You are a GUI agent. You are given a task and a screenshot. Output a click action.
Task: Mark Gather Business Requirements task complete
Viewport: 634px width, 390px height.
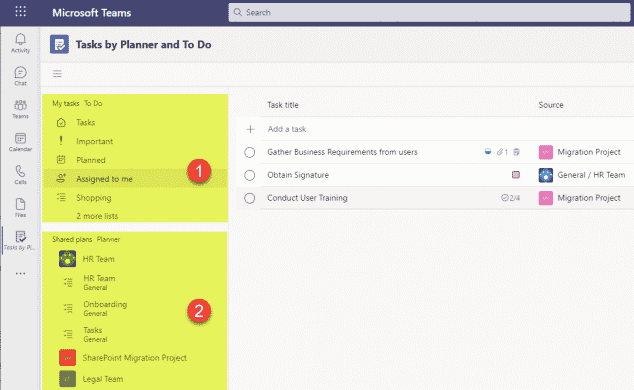[x=249, y=152]
